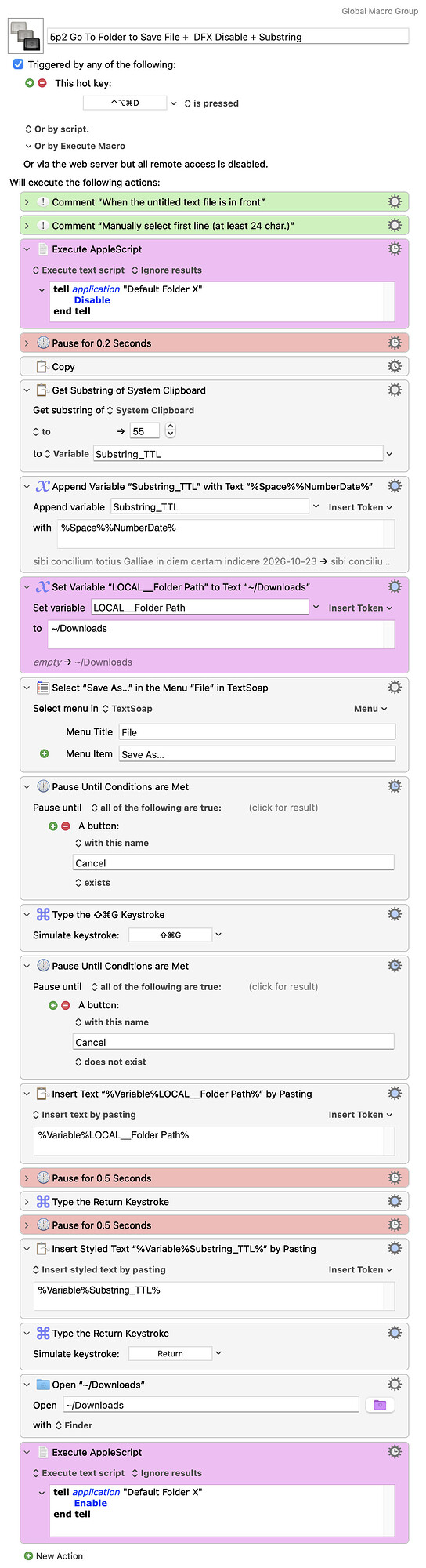Open the hot key ⌃⌥⌘D dropdown arrow
Screen dimensions: 426x1568
tap(174, 103)
